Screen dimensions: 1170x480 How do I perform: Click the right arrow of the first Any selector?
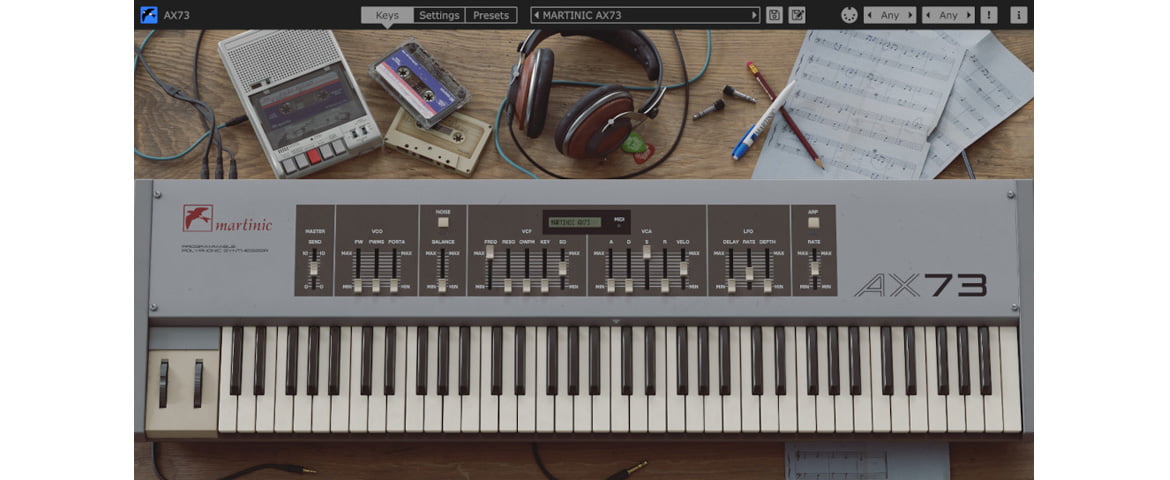[x=910, y=15]
